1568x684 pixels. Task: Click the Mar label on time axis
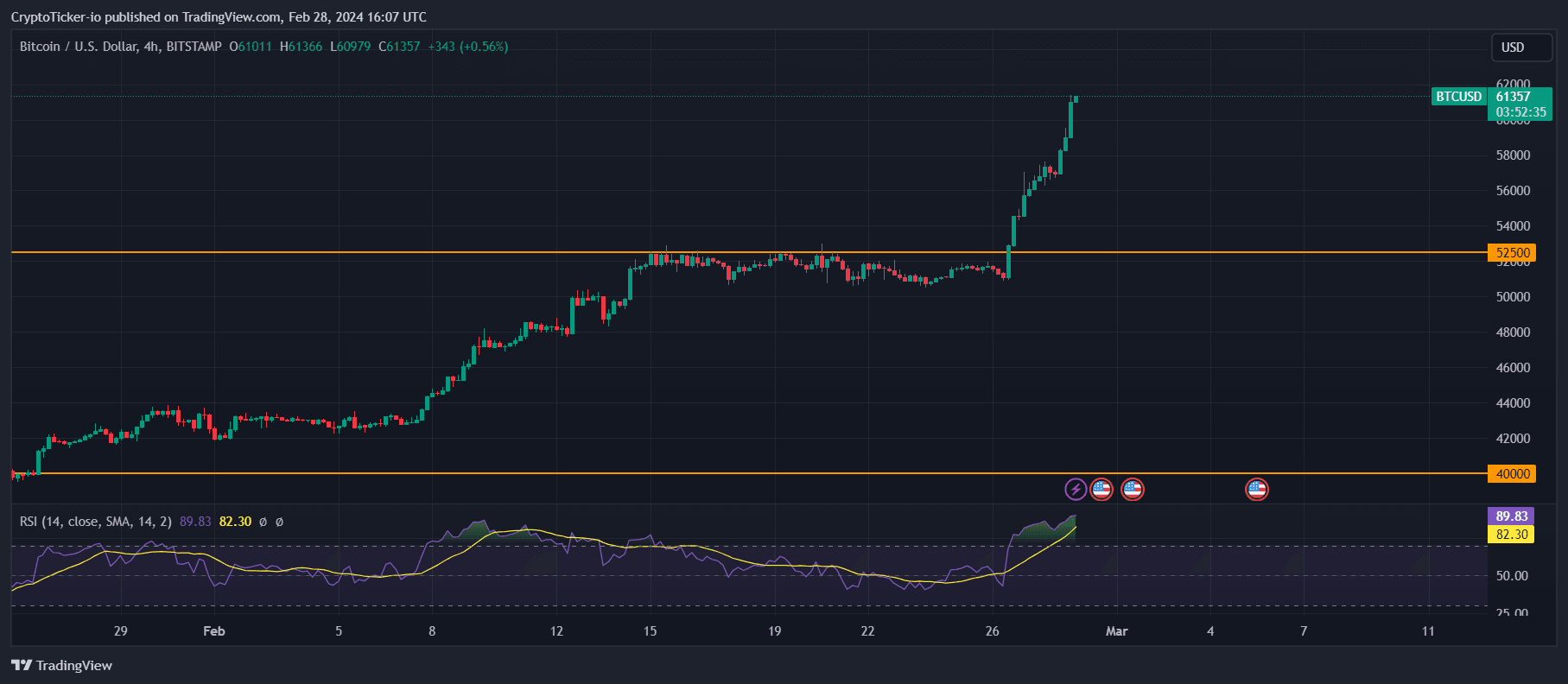pyautogui.click(x=1116, y=631)
